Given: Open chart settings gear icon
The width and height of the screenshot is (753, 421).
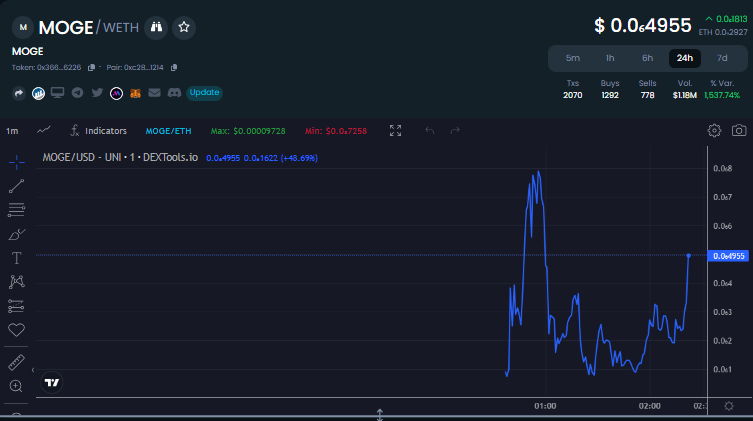Looking at the screenshot, I should coord(714,131).
